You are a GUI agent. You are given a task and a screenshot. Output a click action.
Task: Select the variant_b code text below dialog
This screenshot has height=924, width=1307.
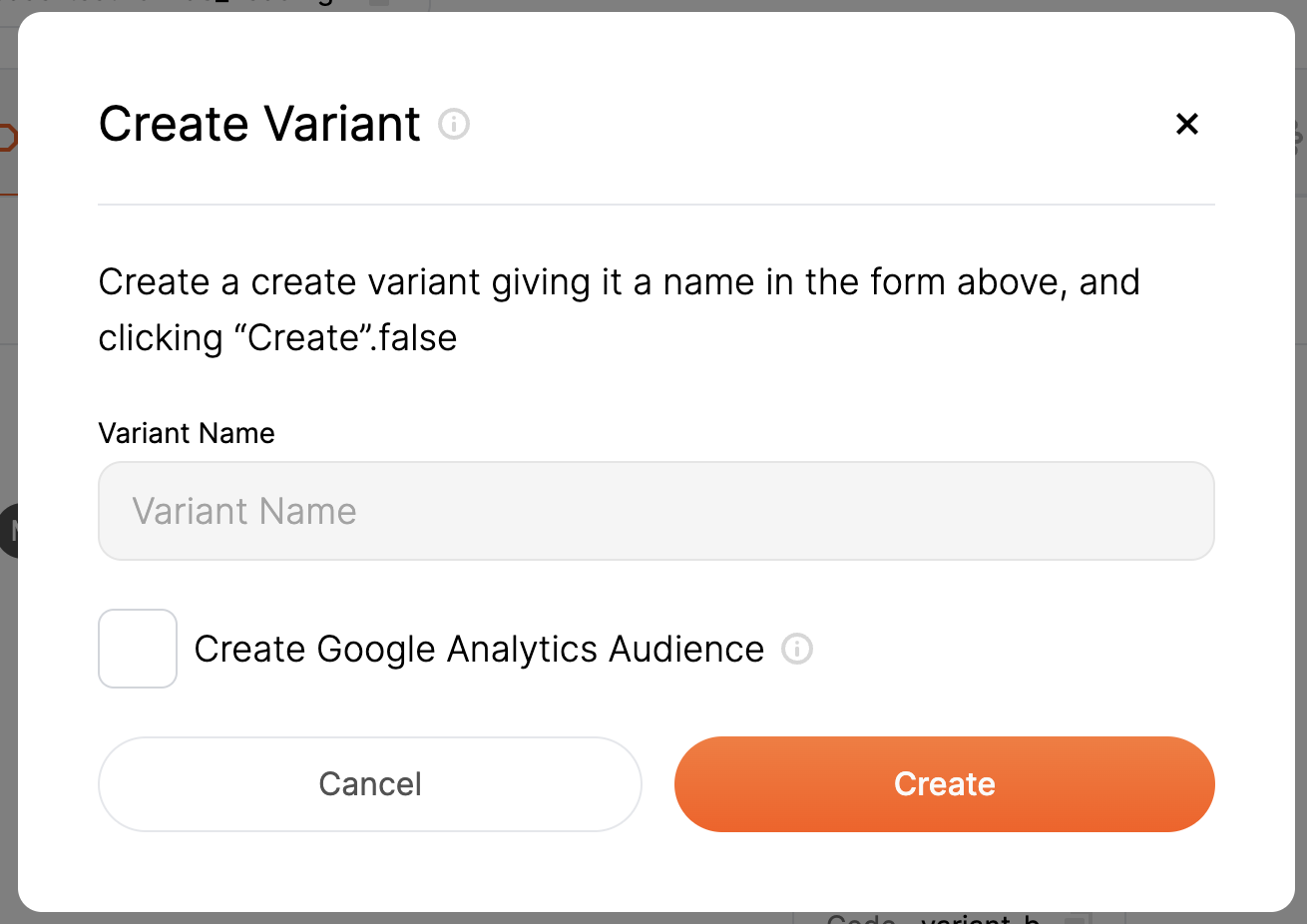(980, 919)
